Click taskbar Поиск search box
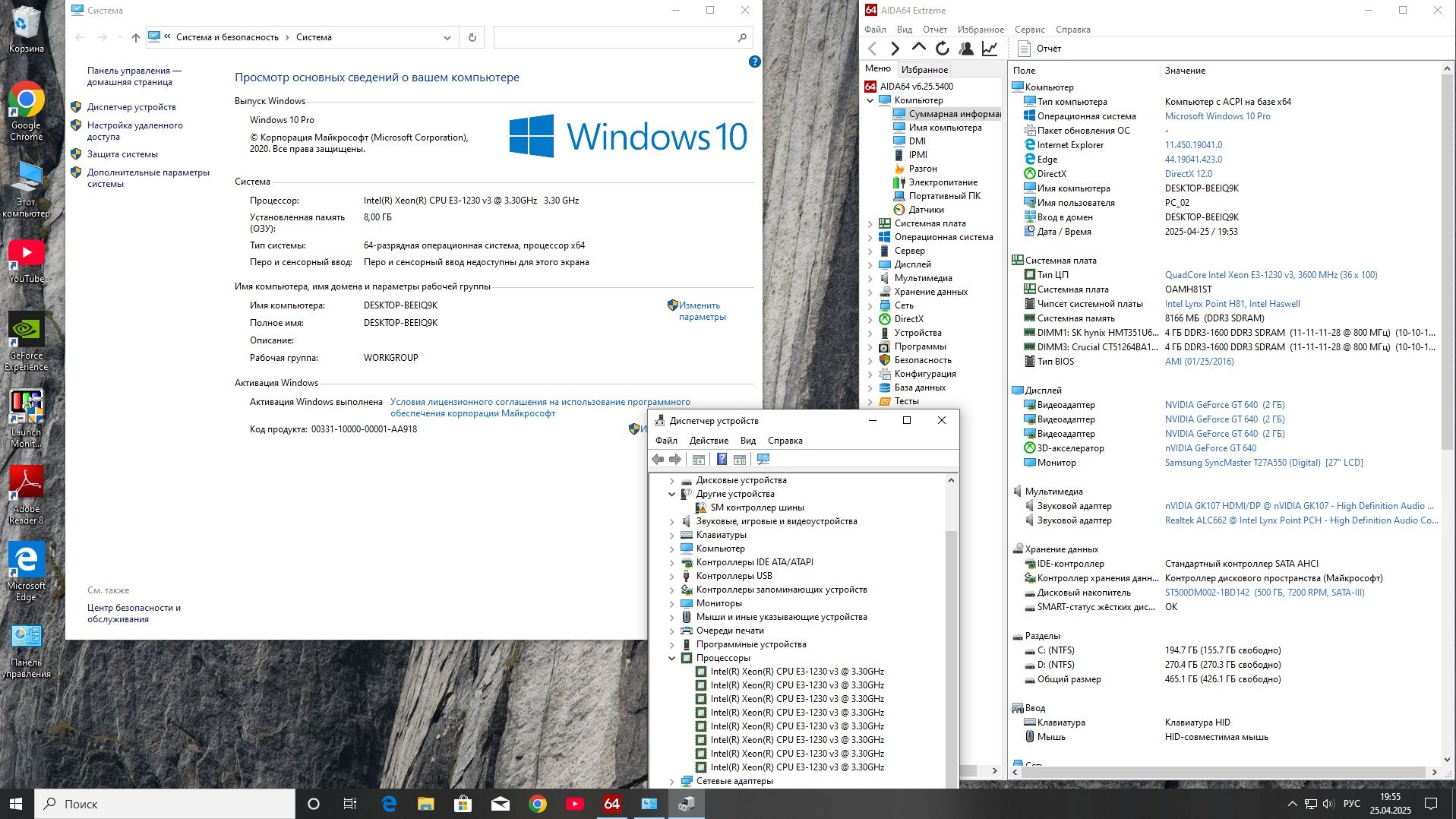 pyautogui.click(x=164, y=804)
